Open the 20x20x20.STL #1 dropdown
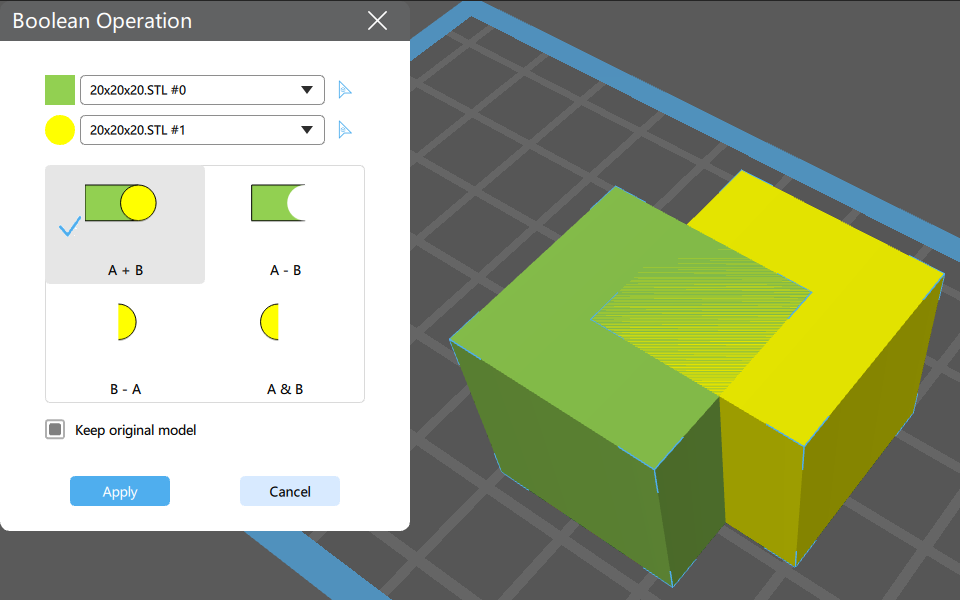The width and height of the screenshot is (960, 600). (x=202, y=130)
